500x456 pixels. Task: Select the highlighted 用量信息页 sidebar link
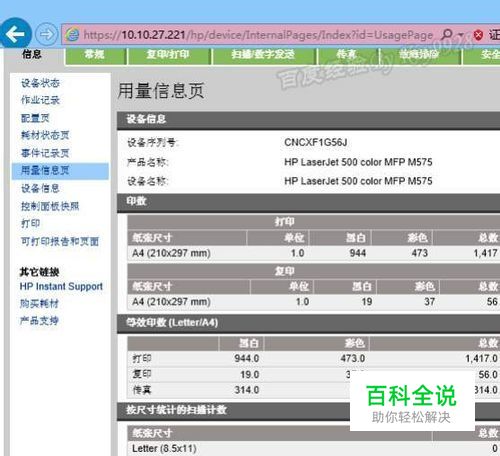coord(60,171)
